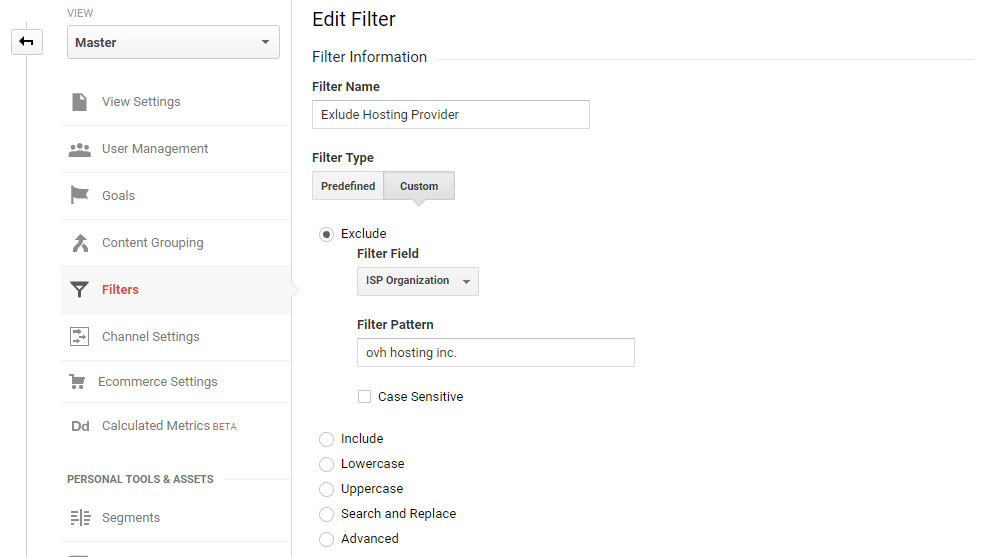Switch to the Custom filter type
This screenshot has width=1005, height=557.
[419, 186]
